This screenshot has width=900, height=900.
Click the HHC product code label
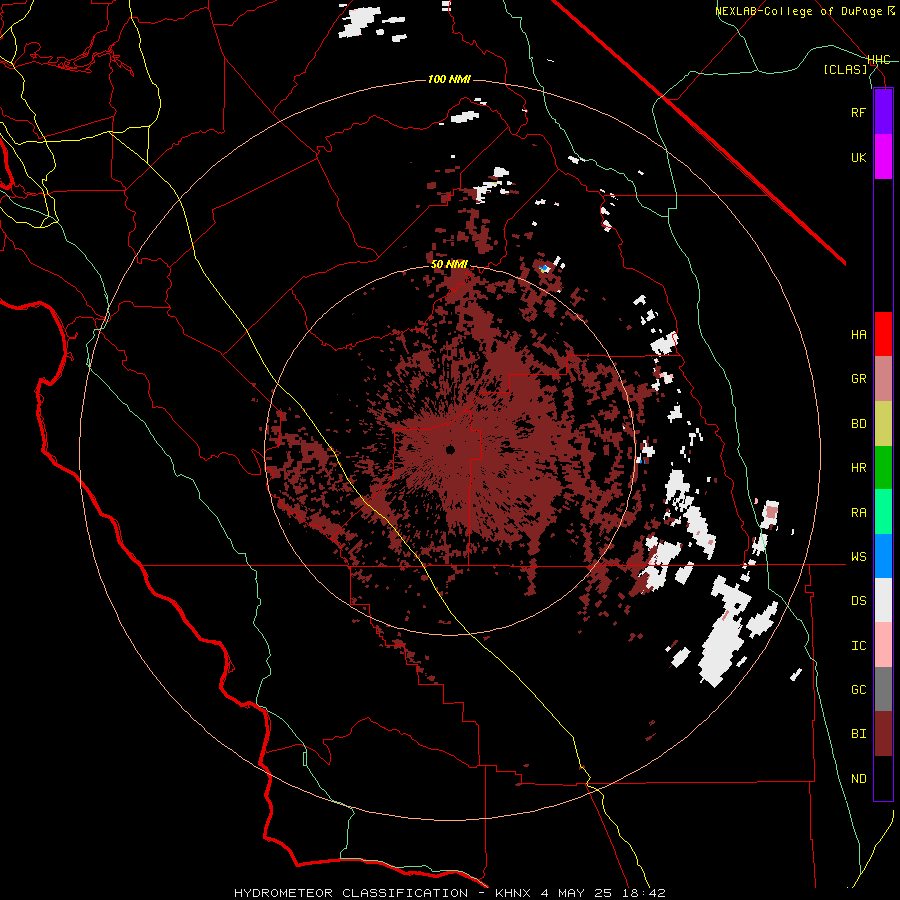coord(879,60)
